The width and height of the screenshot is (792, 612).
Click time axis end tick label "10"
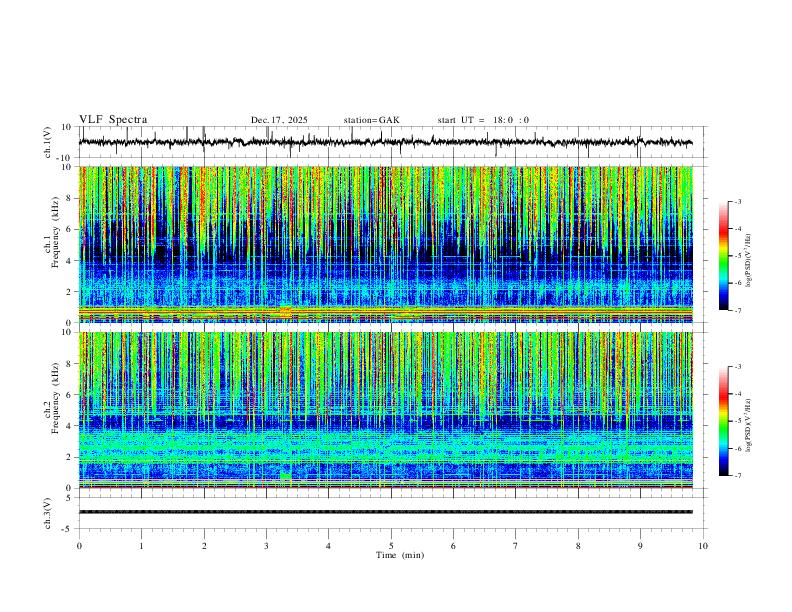pos(703,546)
